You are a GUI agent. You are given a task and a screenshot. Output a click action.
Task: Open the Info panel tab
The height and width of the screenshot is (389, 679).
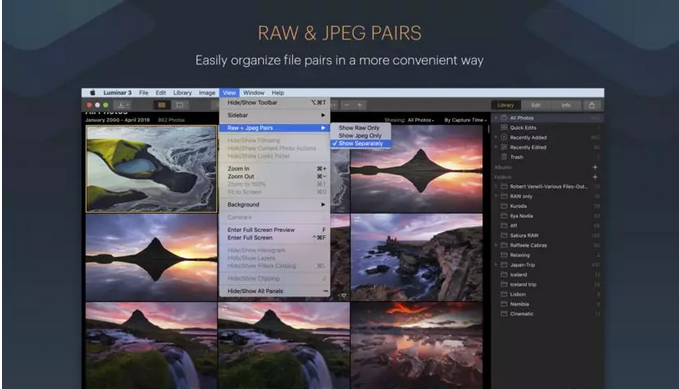point(566,105)
